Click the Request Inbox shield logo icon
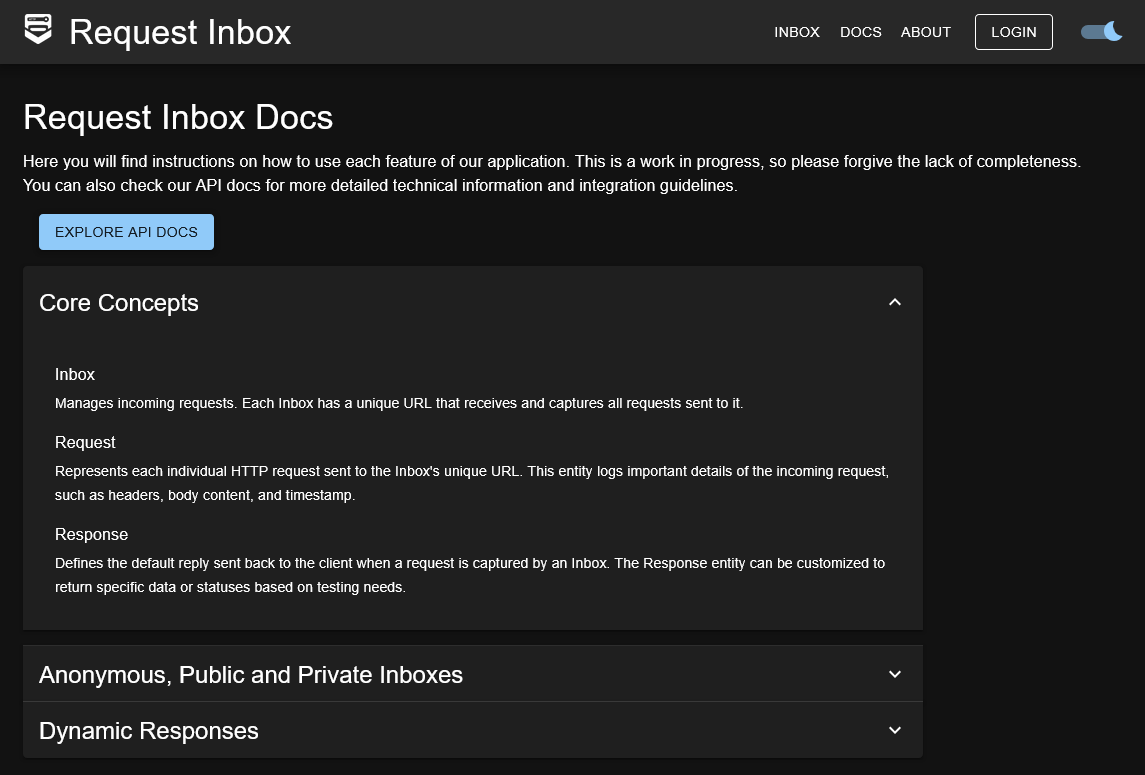 [x=38, y=30]
